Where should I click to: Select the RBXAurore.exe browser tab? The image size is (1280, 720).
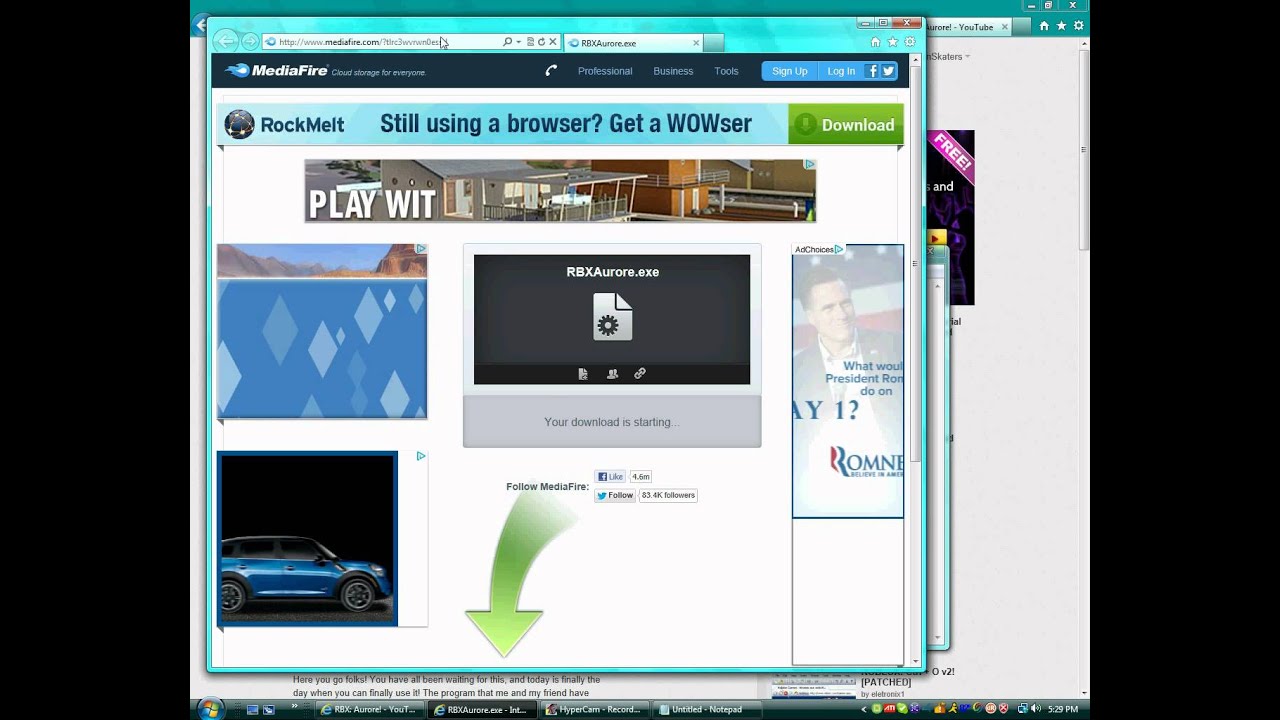click(x=632, y=43)
